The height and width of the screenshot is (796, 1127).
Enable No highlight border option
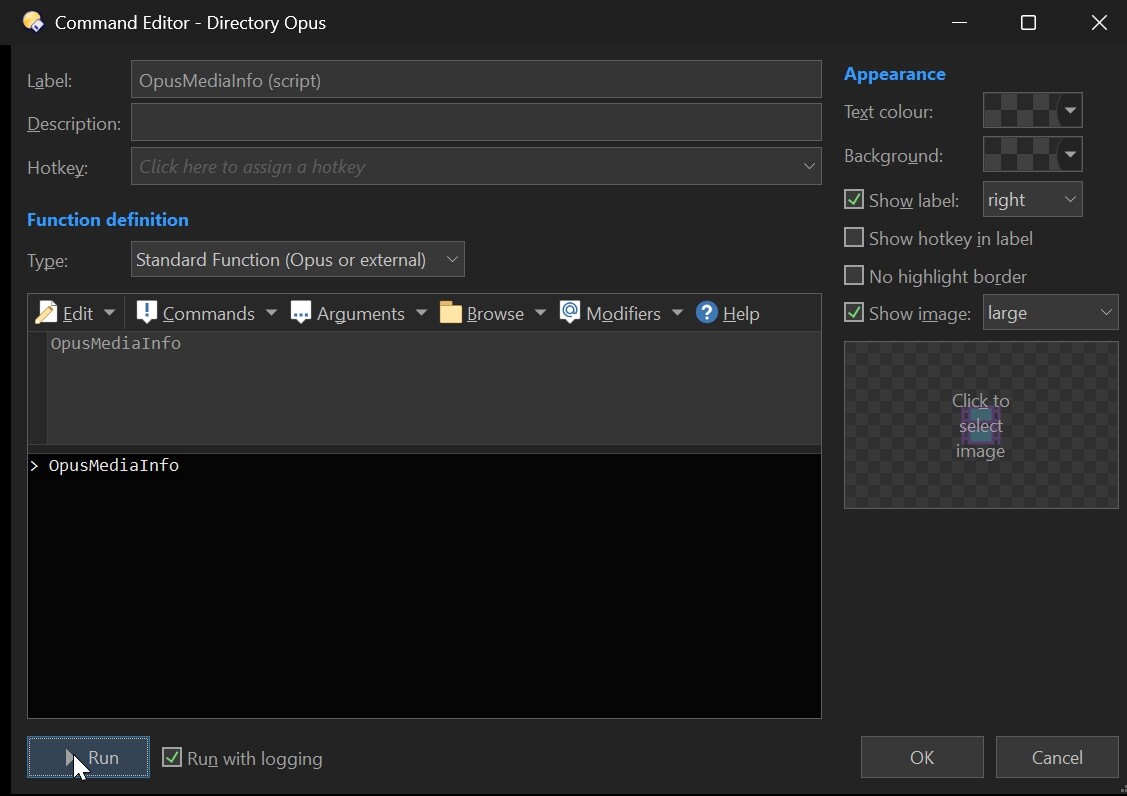click(854, 276)
